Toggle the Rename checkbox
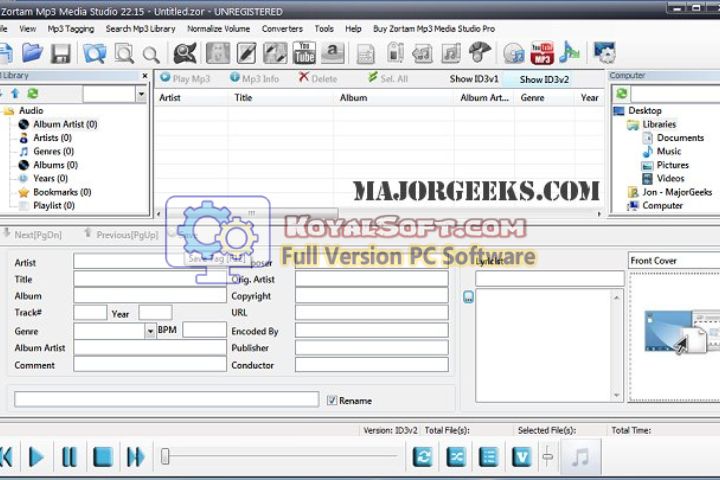 click(x=332, y=400)
